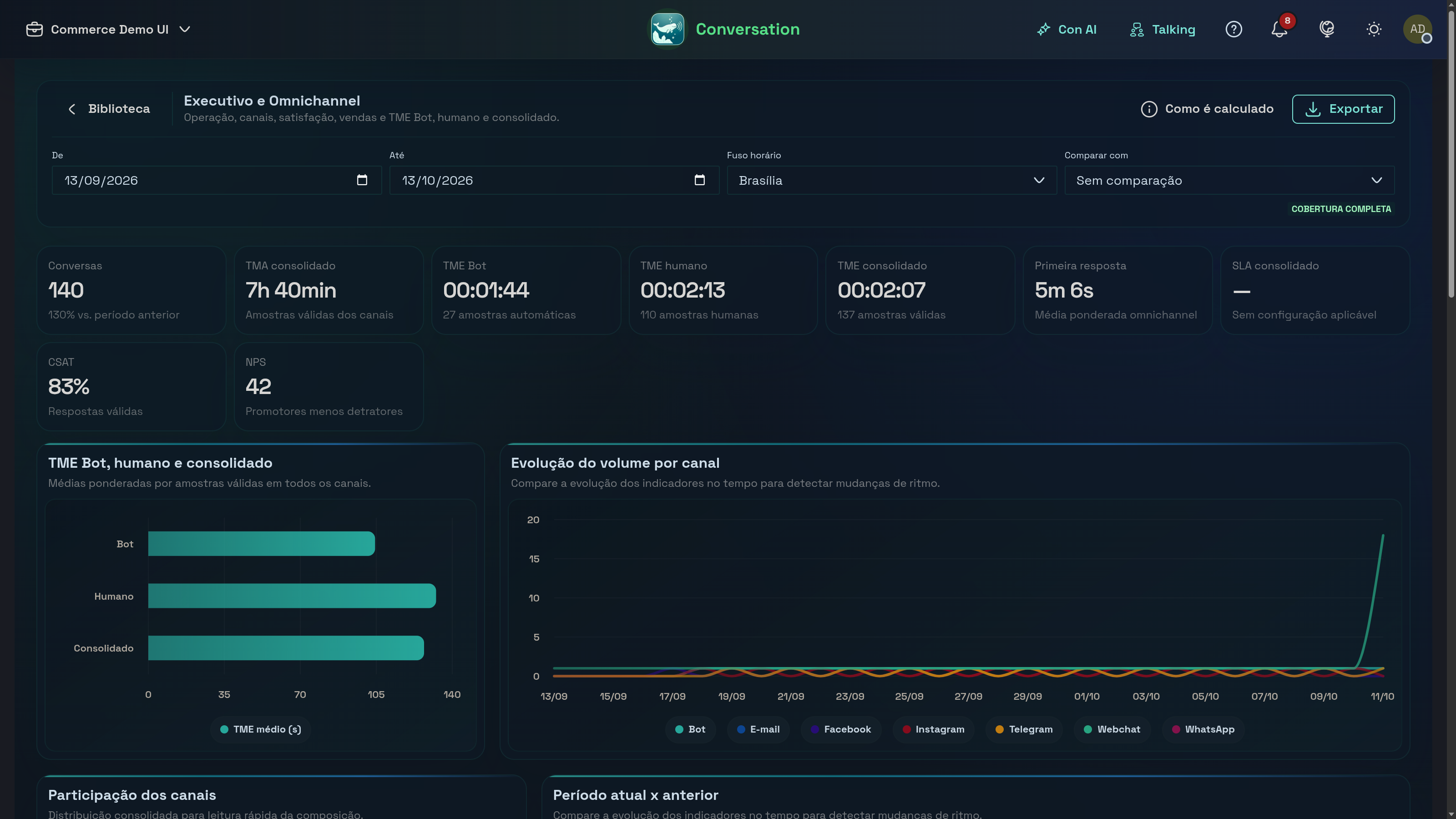Click the back arrow next to Biblioteca
The height and width of the screenshot is (819, 1456).
coord(72,109)
